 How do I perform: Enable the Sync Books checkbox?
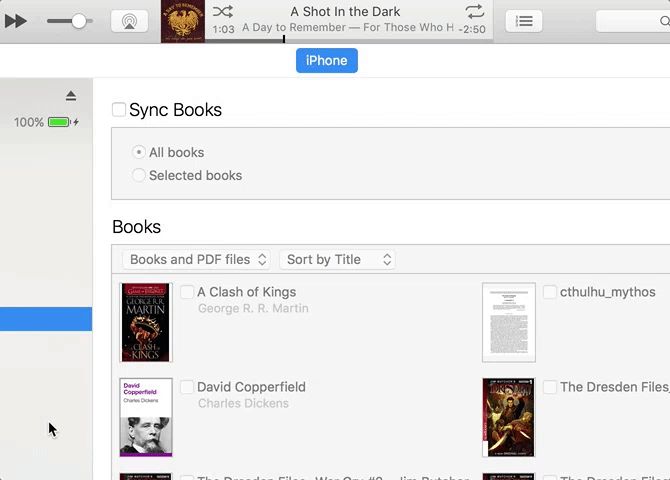click(119, 110)
